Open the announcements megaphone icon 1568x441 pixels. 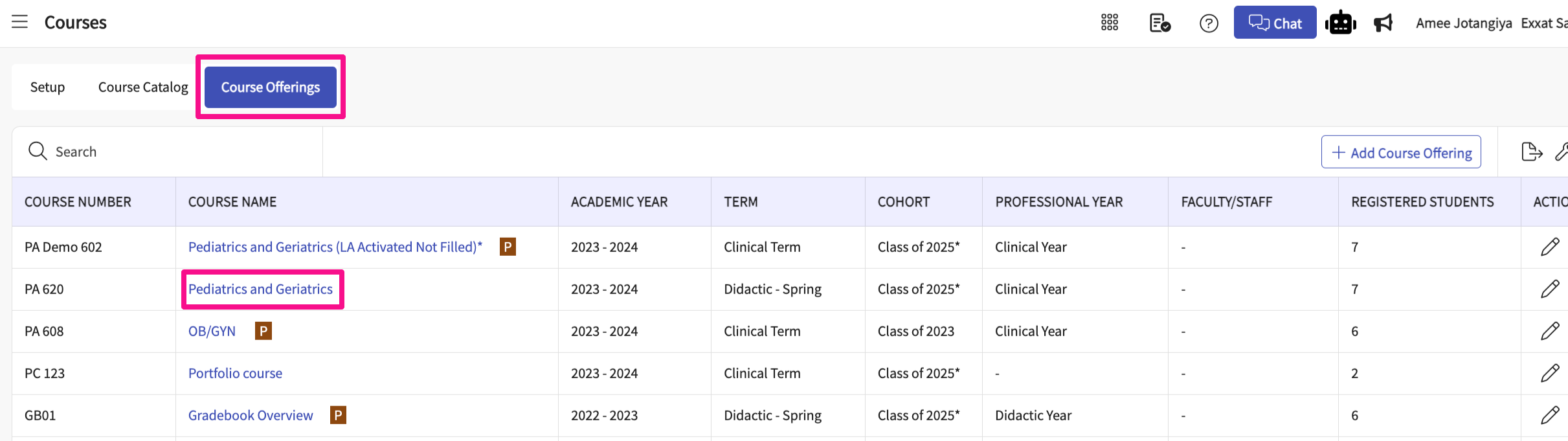[1383, 23]
